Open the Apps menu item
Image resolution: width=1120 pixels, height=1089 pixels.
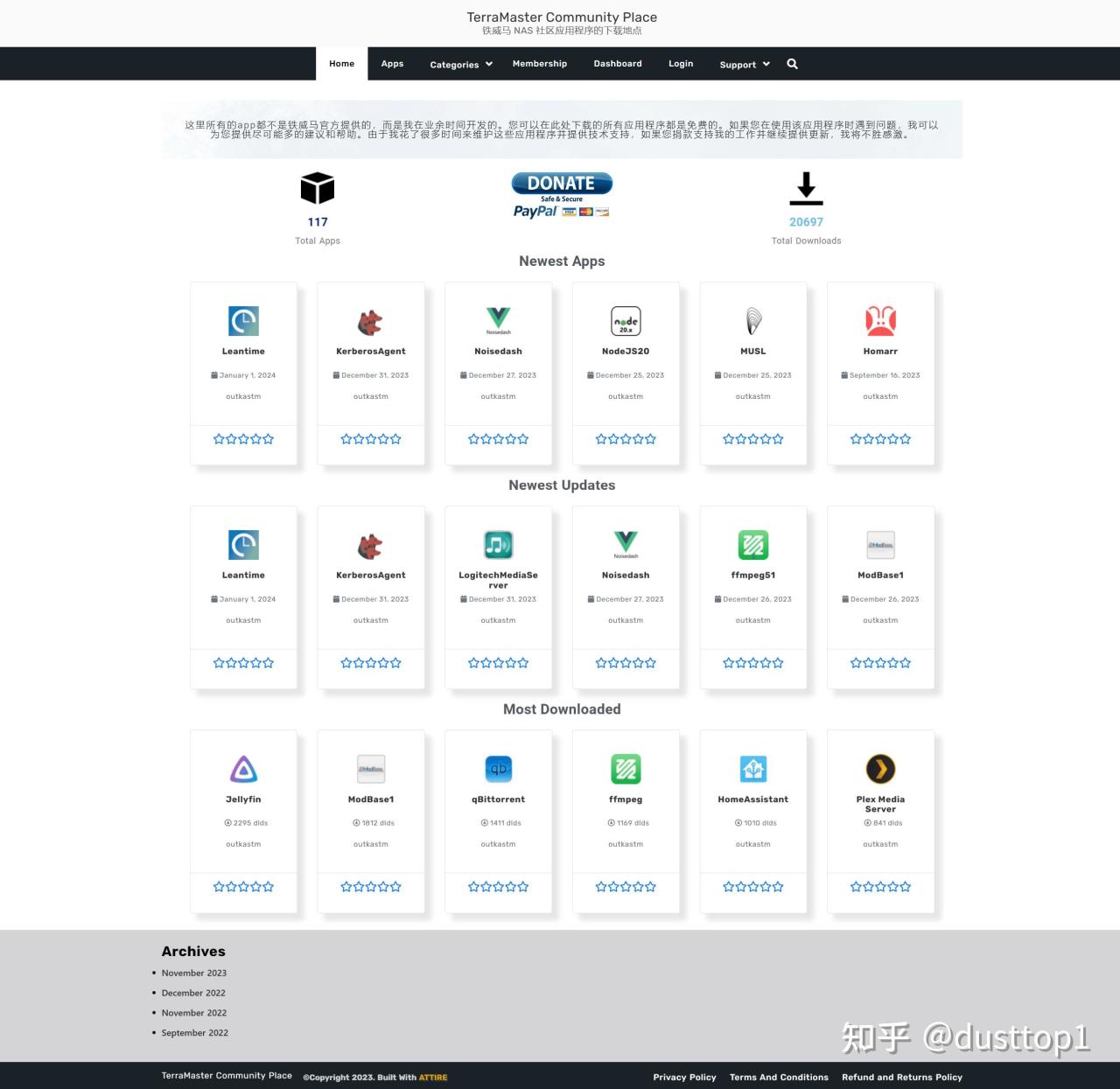click(392, 64)
